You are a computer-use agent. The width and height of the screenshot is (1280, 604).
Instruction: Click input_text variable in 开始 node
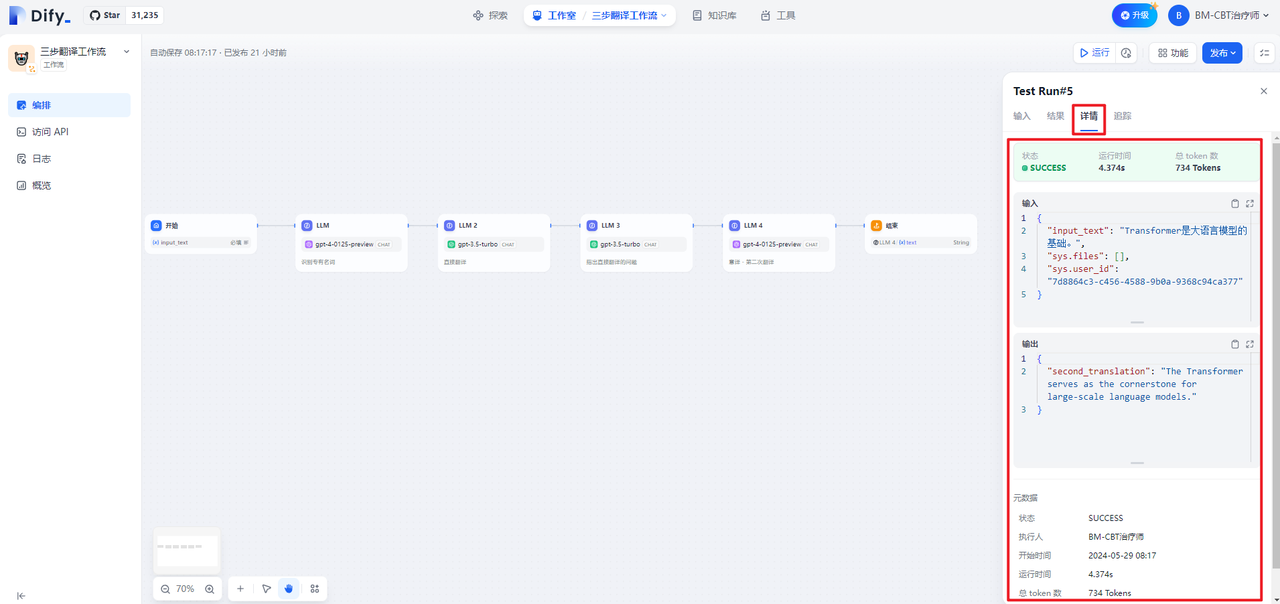pyautogui.click(x=201, y=243)
